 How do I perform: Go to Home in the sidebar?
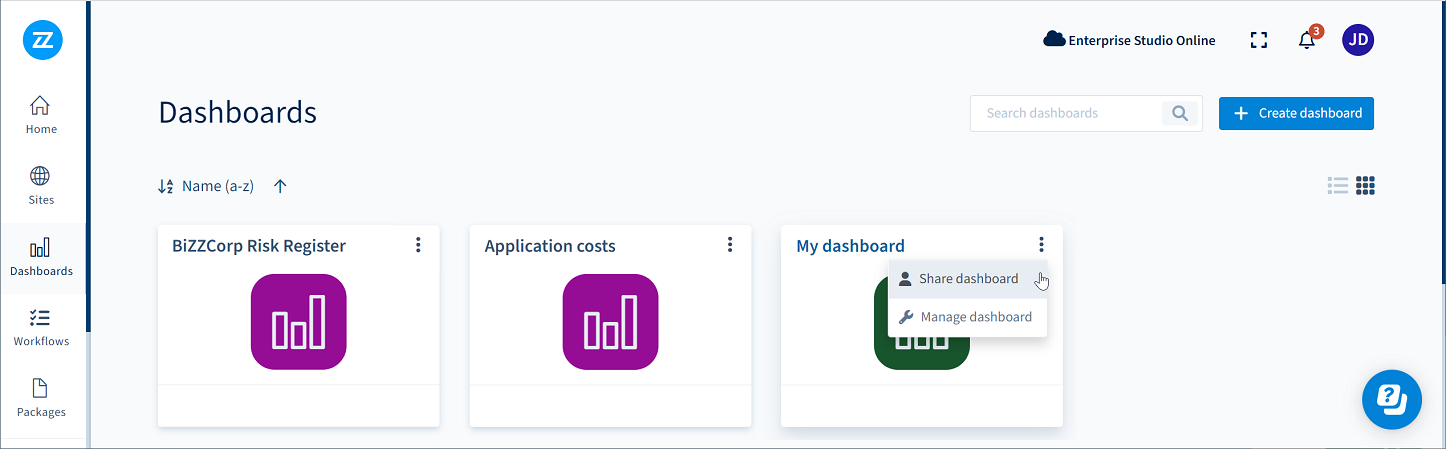[x=41, y=115]
